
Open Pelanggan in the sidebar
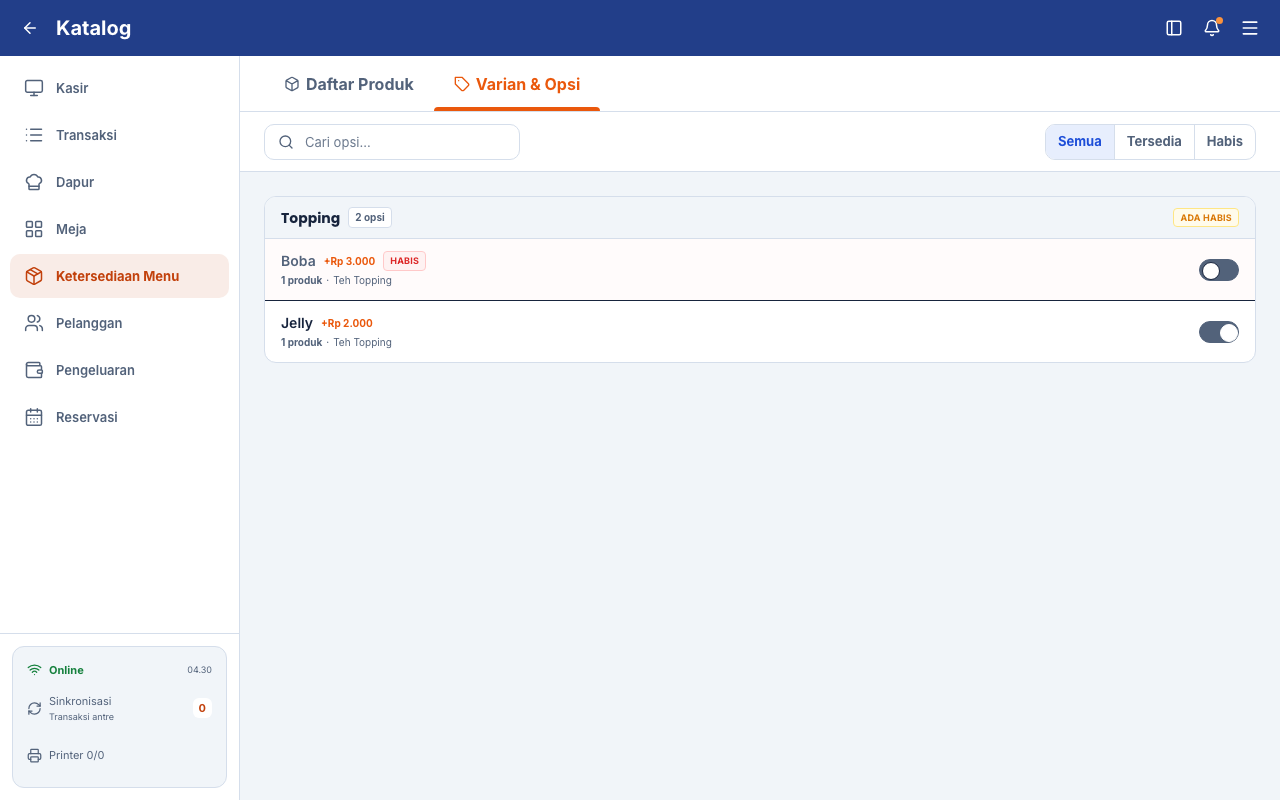[x=119, y=323]
